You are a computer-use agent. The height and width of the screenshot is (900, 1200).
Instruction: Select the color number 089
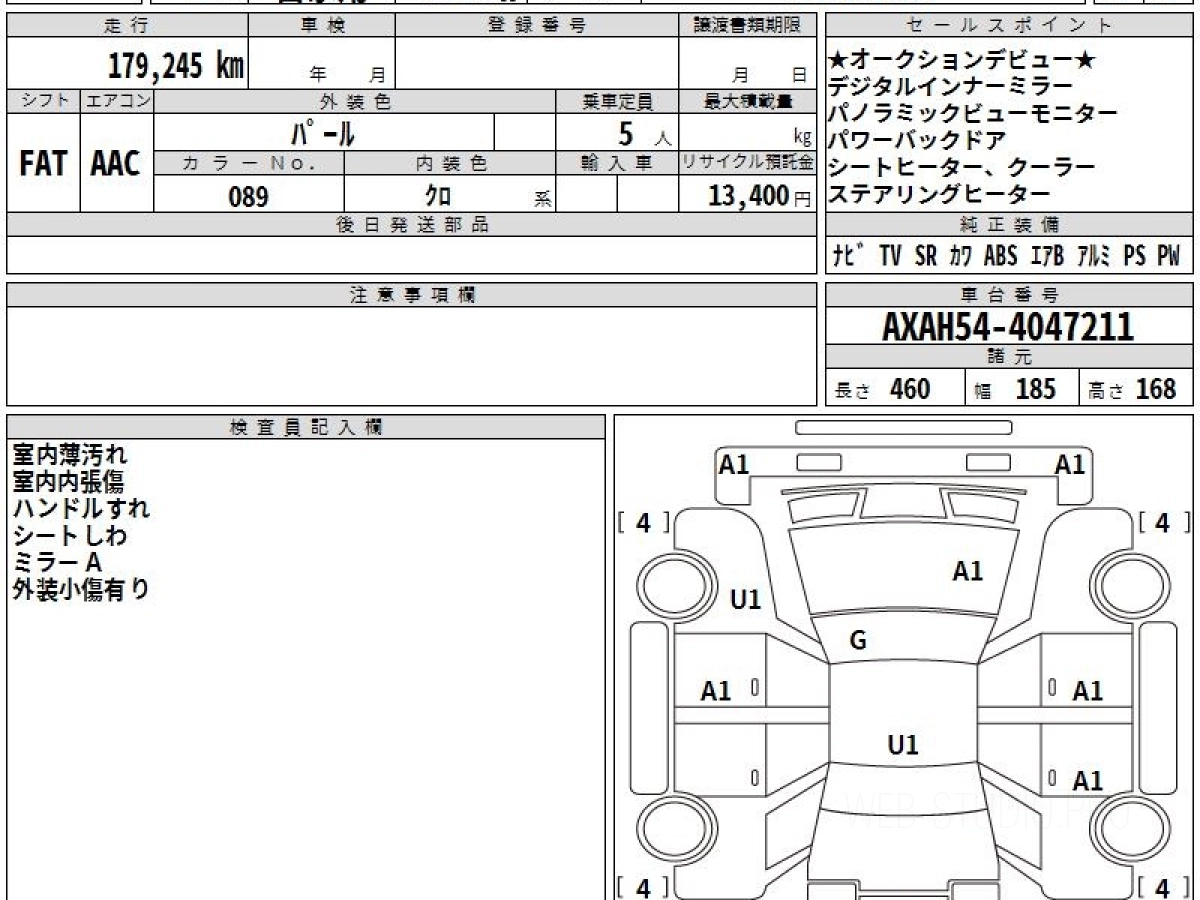(x=249, y=197)
